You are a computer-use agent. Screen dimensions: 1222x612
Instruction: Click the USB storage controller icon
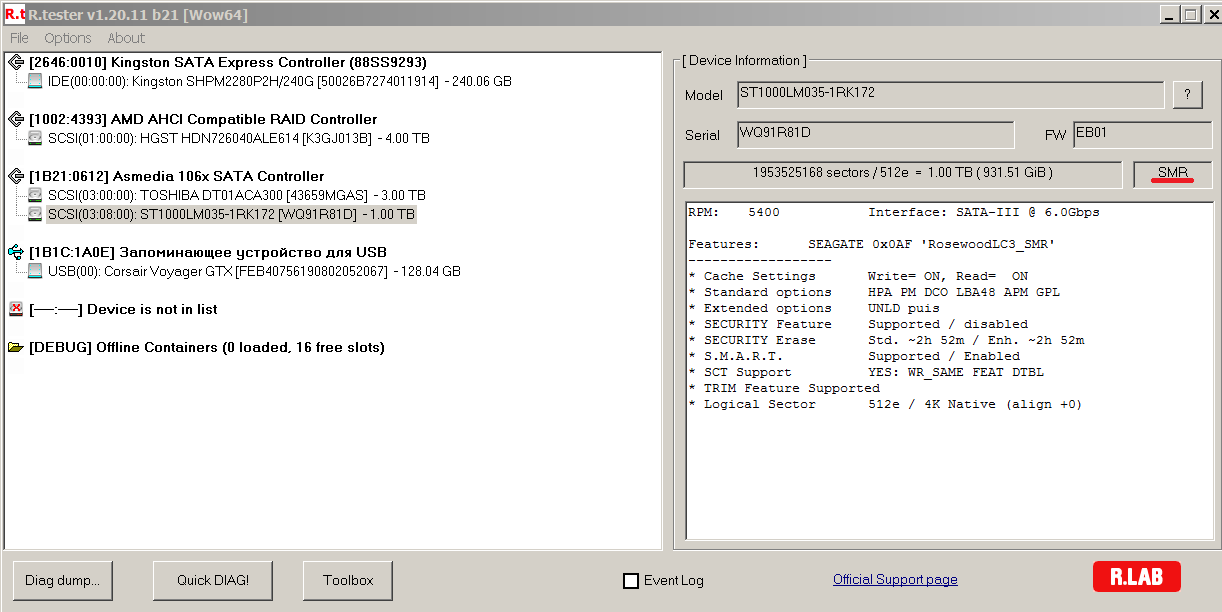click(x=16, y=252)
